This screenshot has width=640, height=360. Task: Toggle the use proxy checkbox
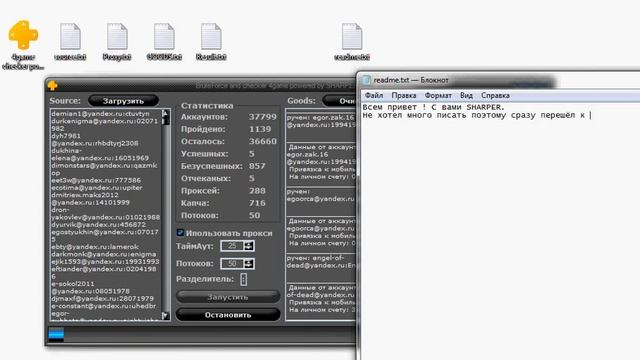pyautogui.click(x=180, y=233)
